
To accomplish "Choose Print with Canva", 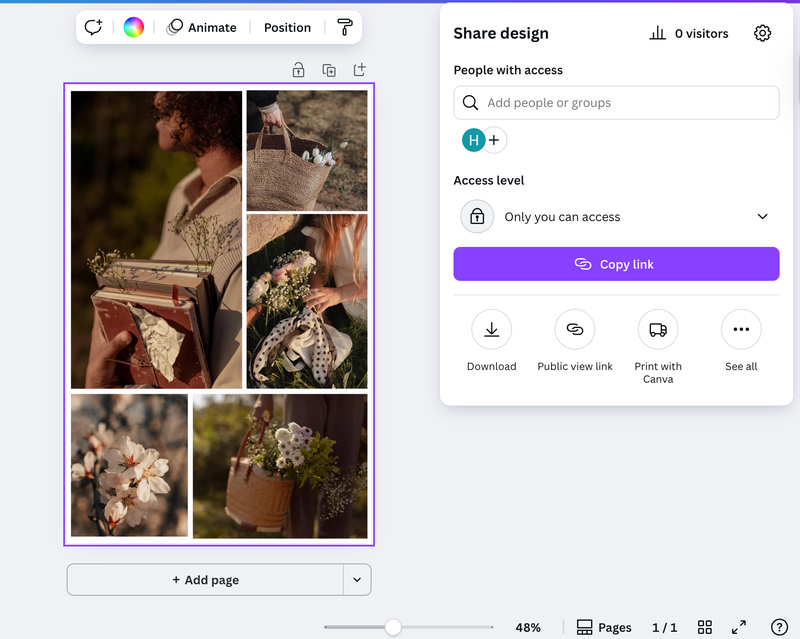I will [x=657, y=329].
